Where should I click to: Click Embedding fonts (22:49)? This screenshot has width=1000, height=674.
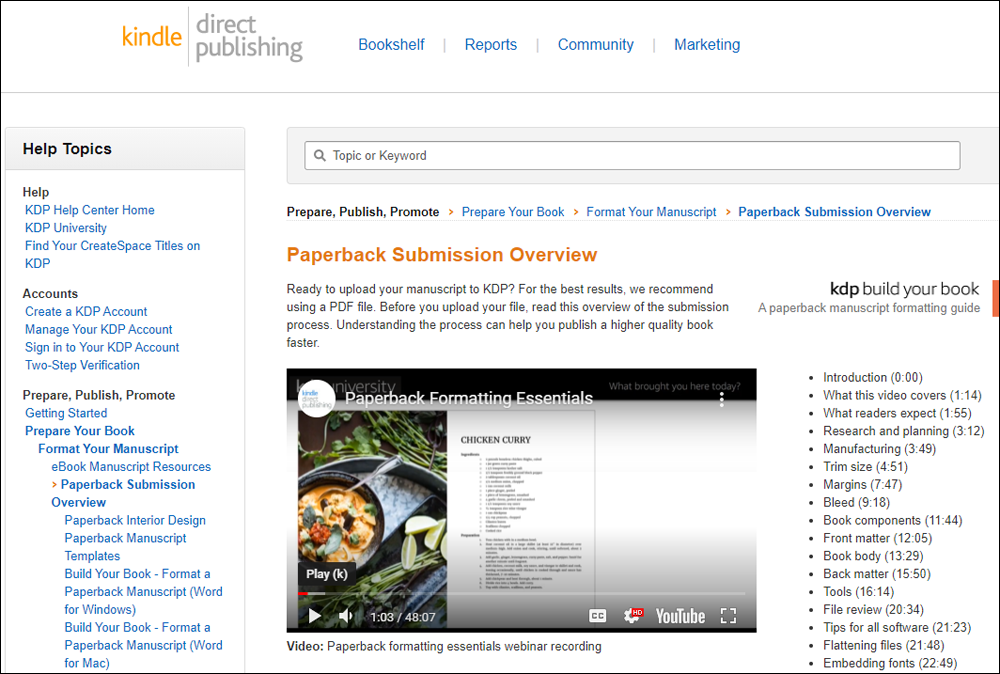pos(890,663)
